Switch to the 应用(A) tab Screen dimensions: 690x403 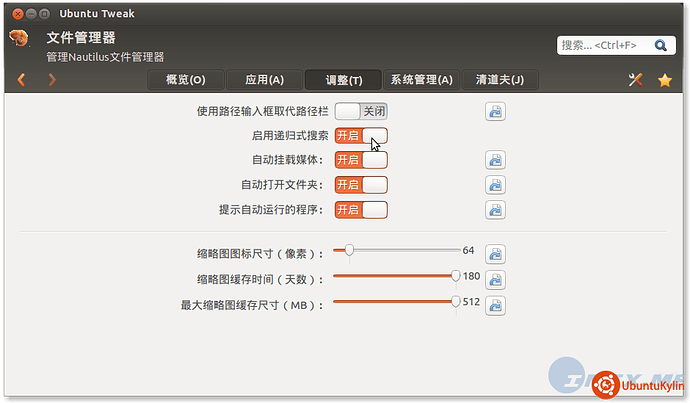pyautogui.click(x=264, y=80)
